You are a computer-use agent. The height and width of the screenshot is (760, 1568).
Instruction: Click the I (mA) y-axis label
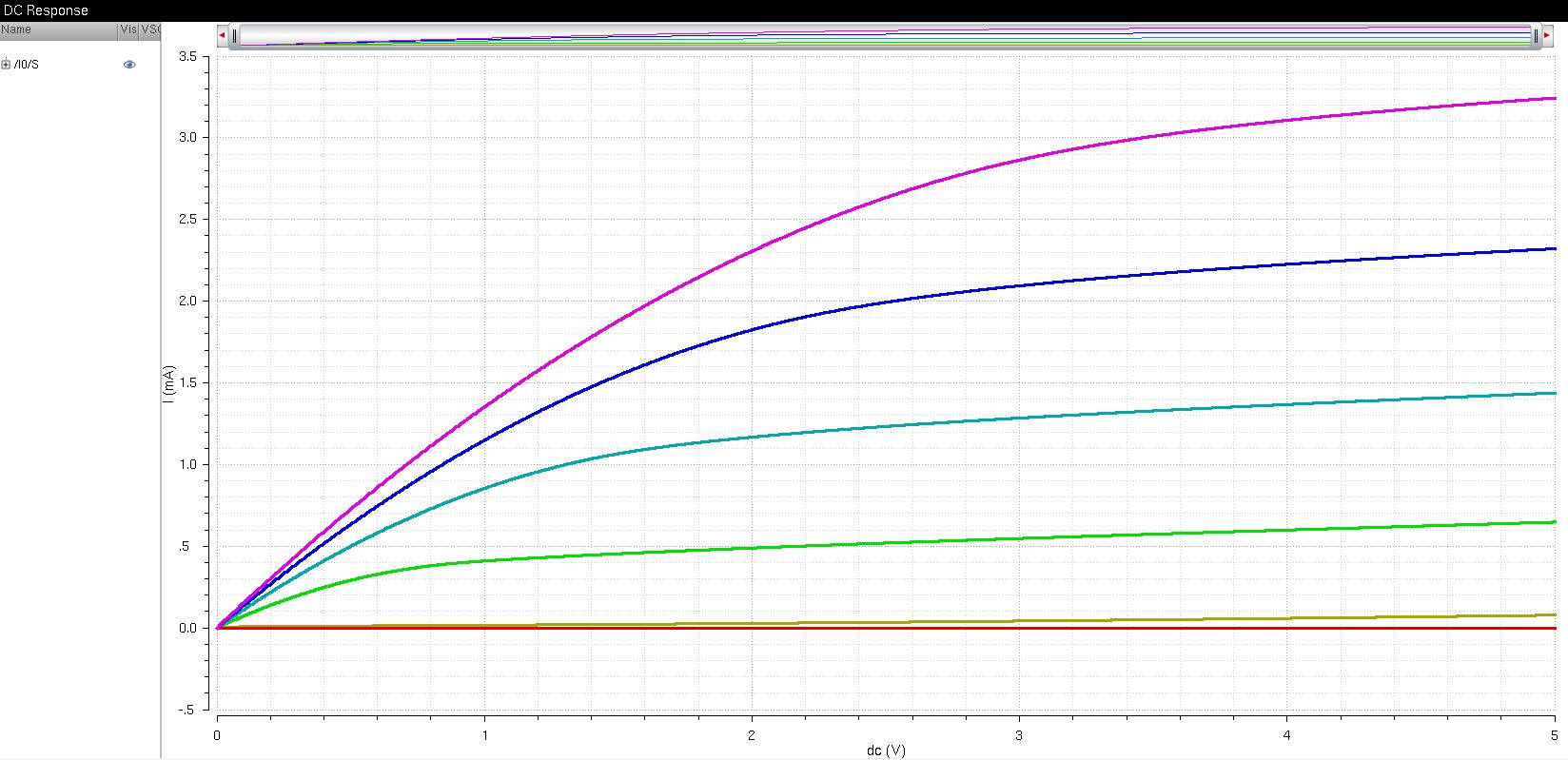tap(169, 383)
